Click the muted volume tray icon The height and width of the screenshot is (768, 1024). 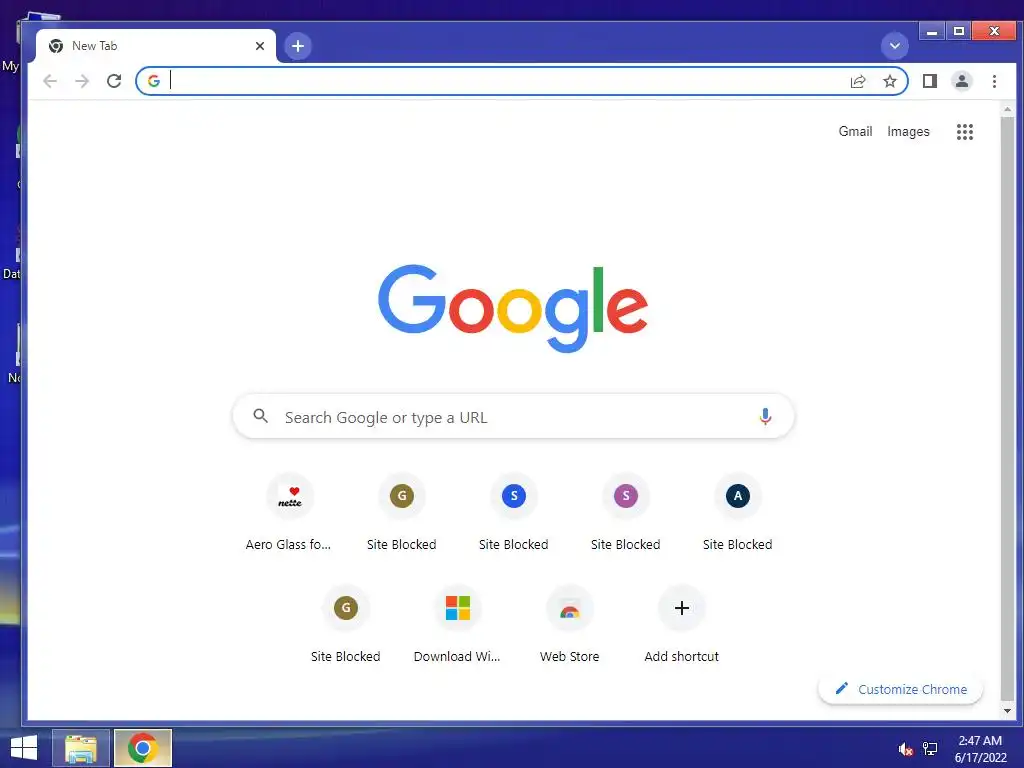click(x=905, y=749)
